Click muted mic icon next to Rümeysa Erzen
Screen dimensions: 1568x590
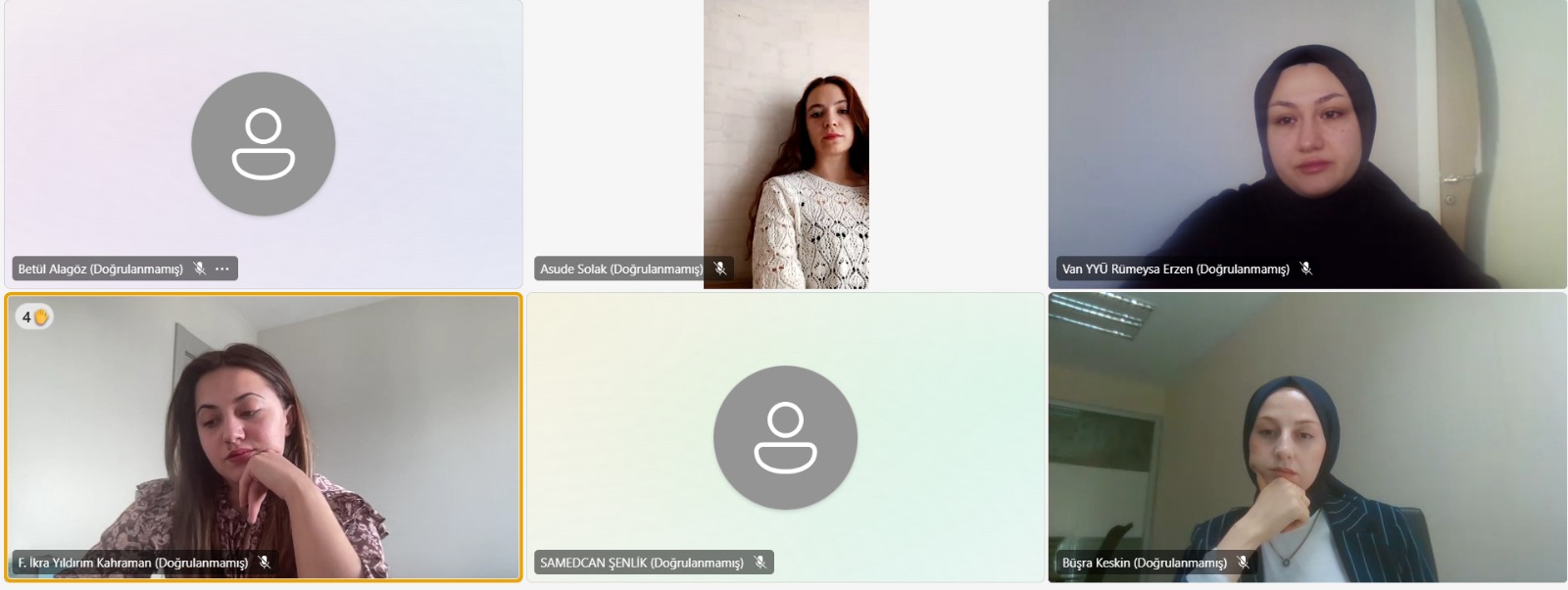(x=1305, y=269)
